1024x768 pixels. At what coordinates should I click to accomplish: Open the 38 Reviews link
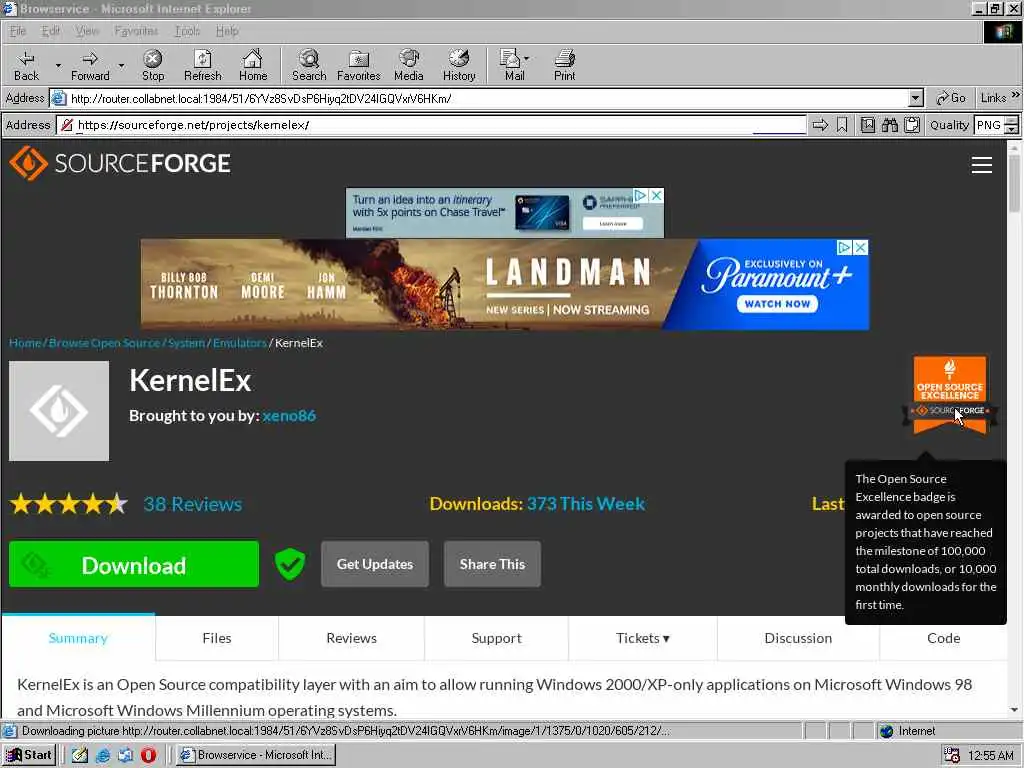(x=193, y=504)
